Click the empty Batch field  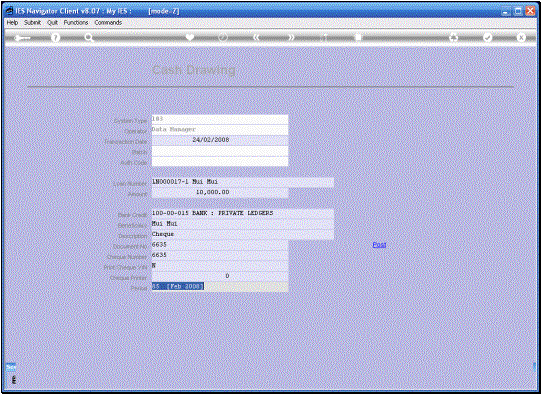[220, 151]
